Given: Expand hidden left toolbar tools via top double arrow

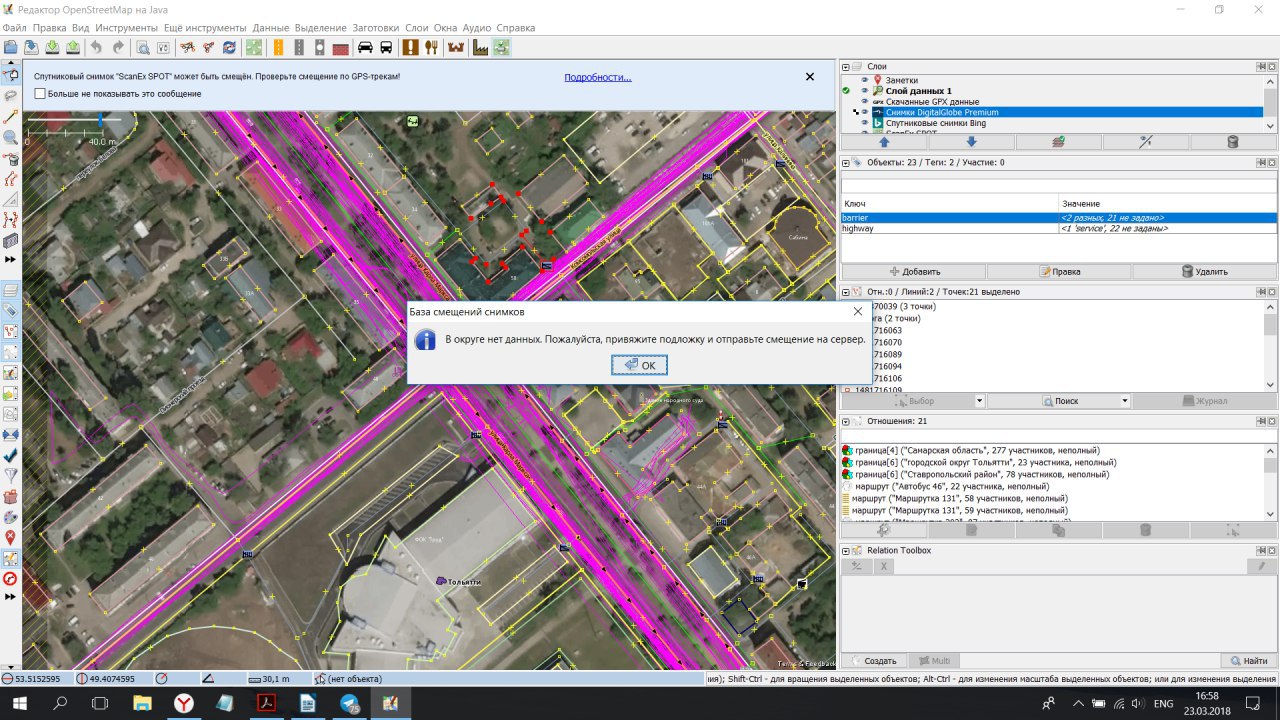Looking at the screenshot, I should pyautogui.click(x=11, y=259).
